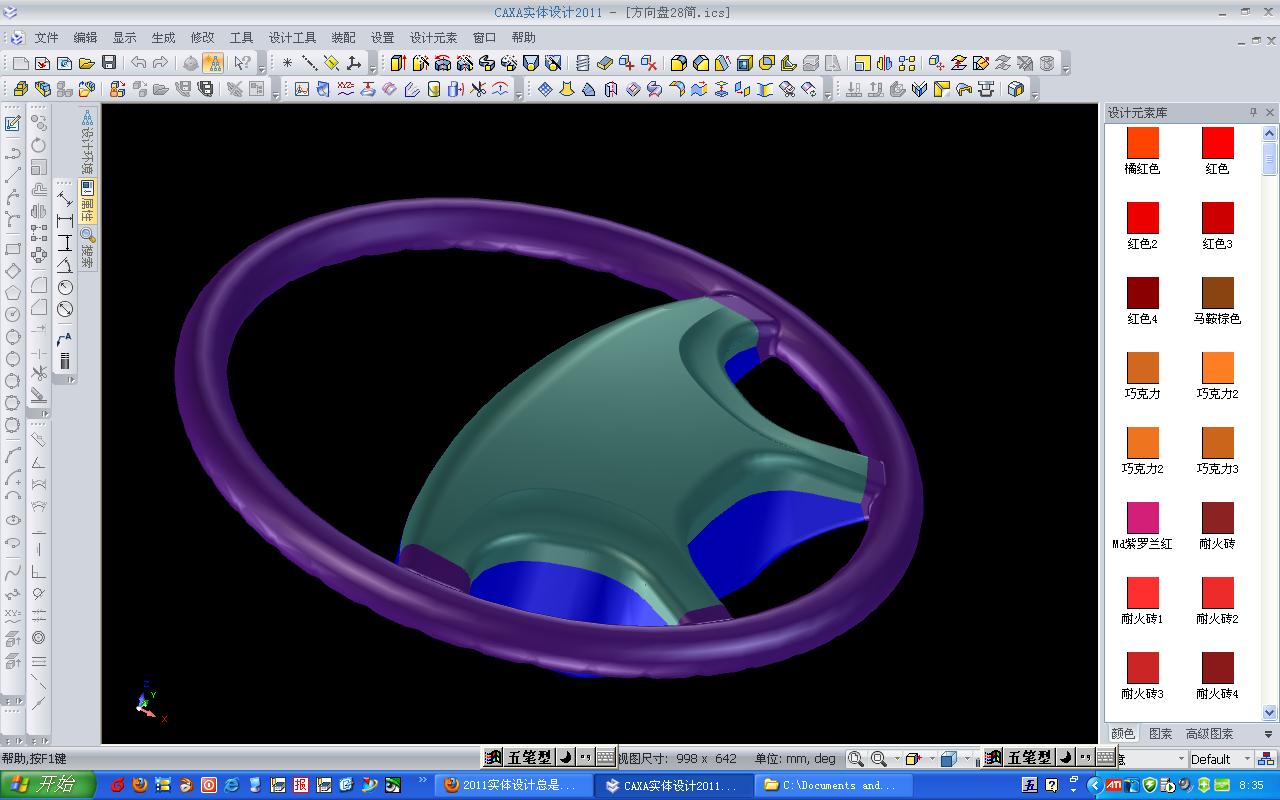Toggle the 属性 side panel tab
1280x800 pixels.
click(88, 203)
